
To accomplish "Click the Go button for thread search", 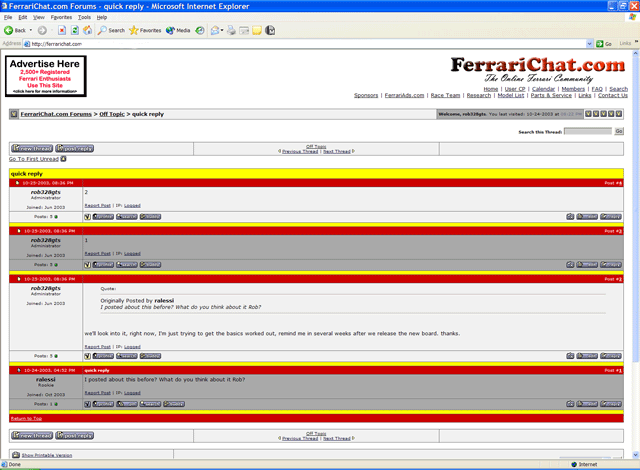I will pos(619,131).
